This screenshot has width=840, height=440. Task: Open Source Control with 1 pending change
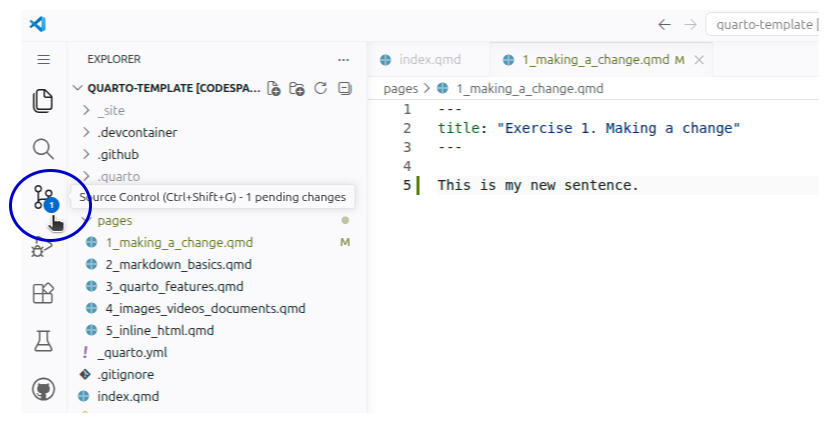(x=45, y=198)
